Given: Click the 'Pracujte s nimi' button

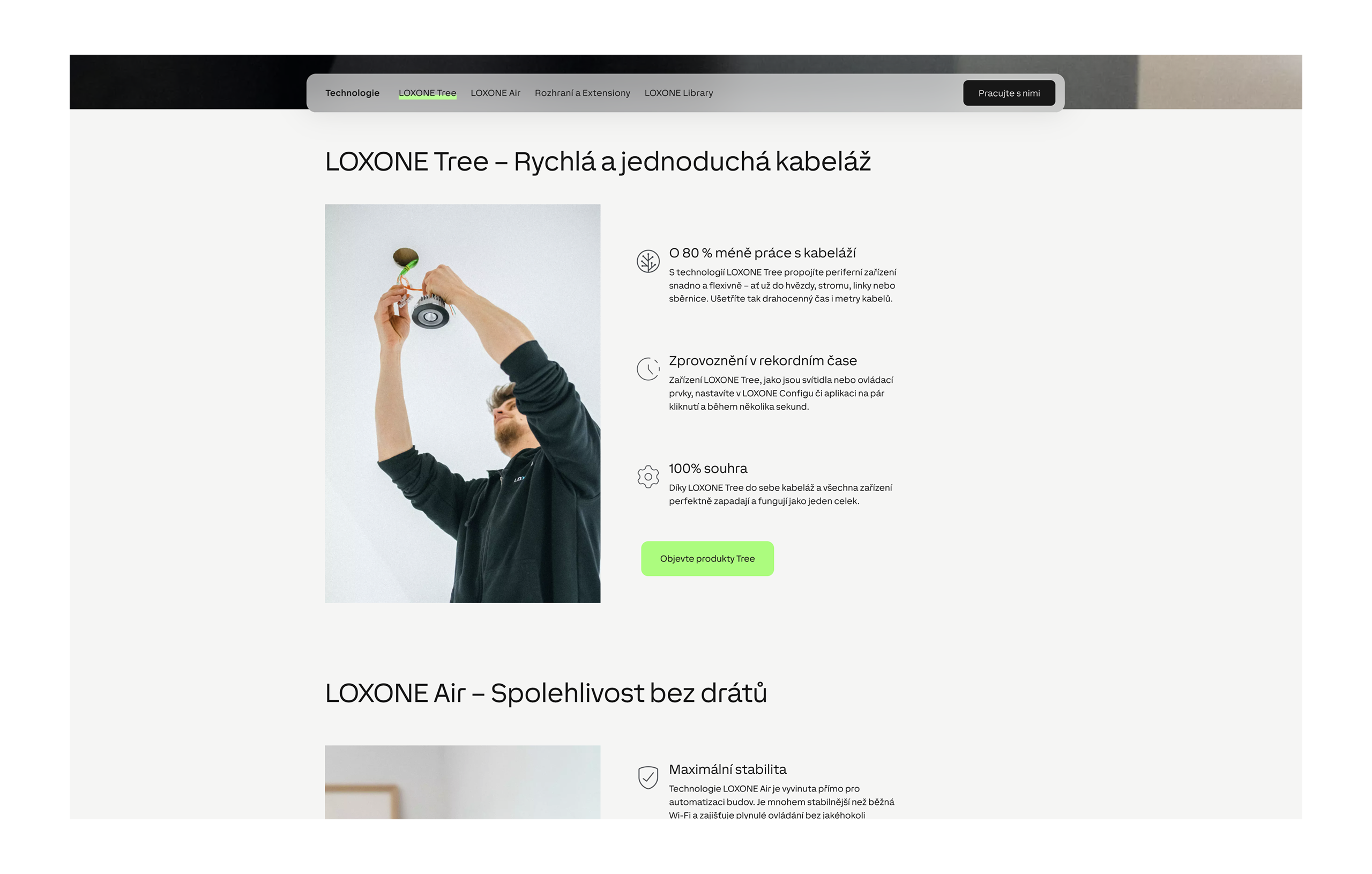Looking at the screenshot, I should click(1009, 93).
